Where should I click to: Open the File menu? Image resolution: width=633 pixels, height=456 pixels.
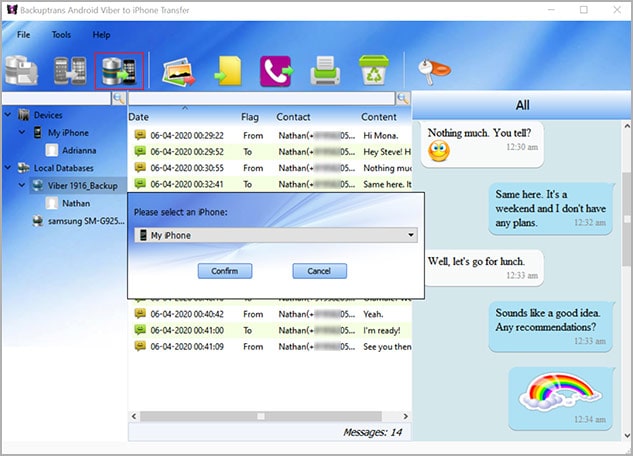click(x=23, y=35)
